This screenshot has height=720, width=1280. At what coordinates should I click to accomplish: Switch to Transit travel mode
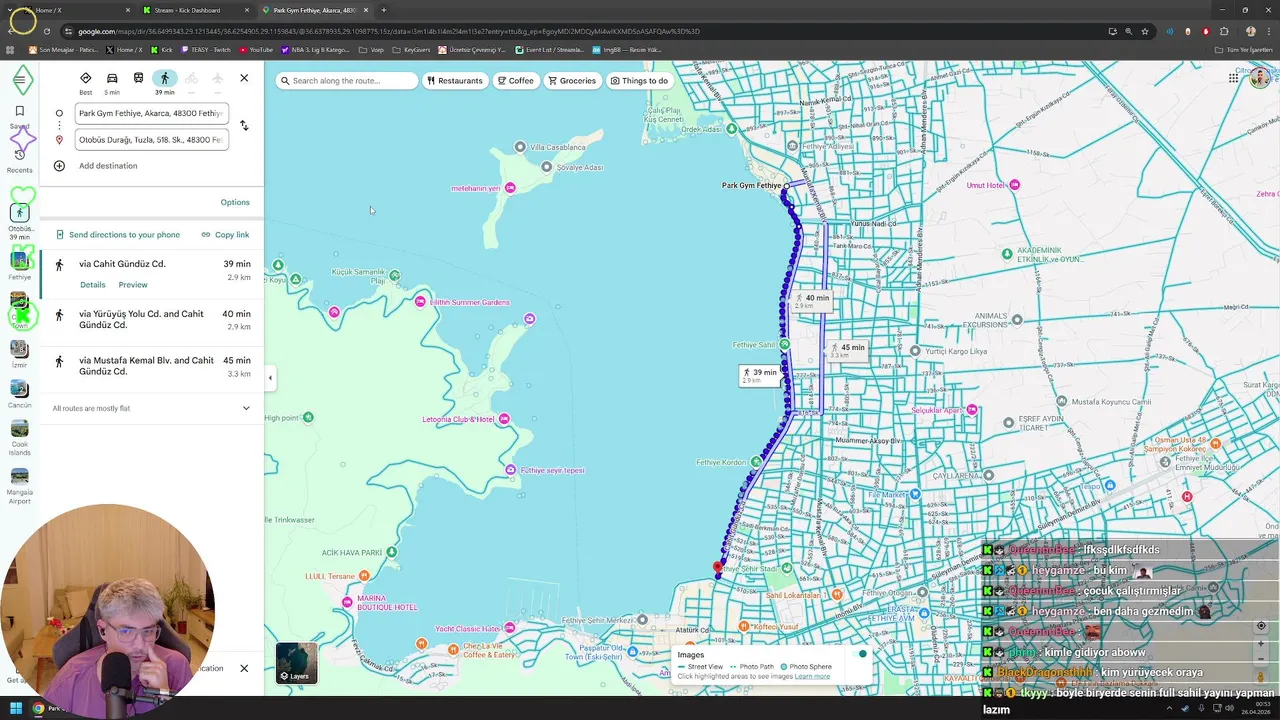click(138, 78)
